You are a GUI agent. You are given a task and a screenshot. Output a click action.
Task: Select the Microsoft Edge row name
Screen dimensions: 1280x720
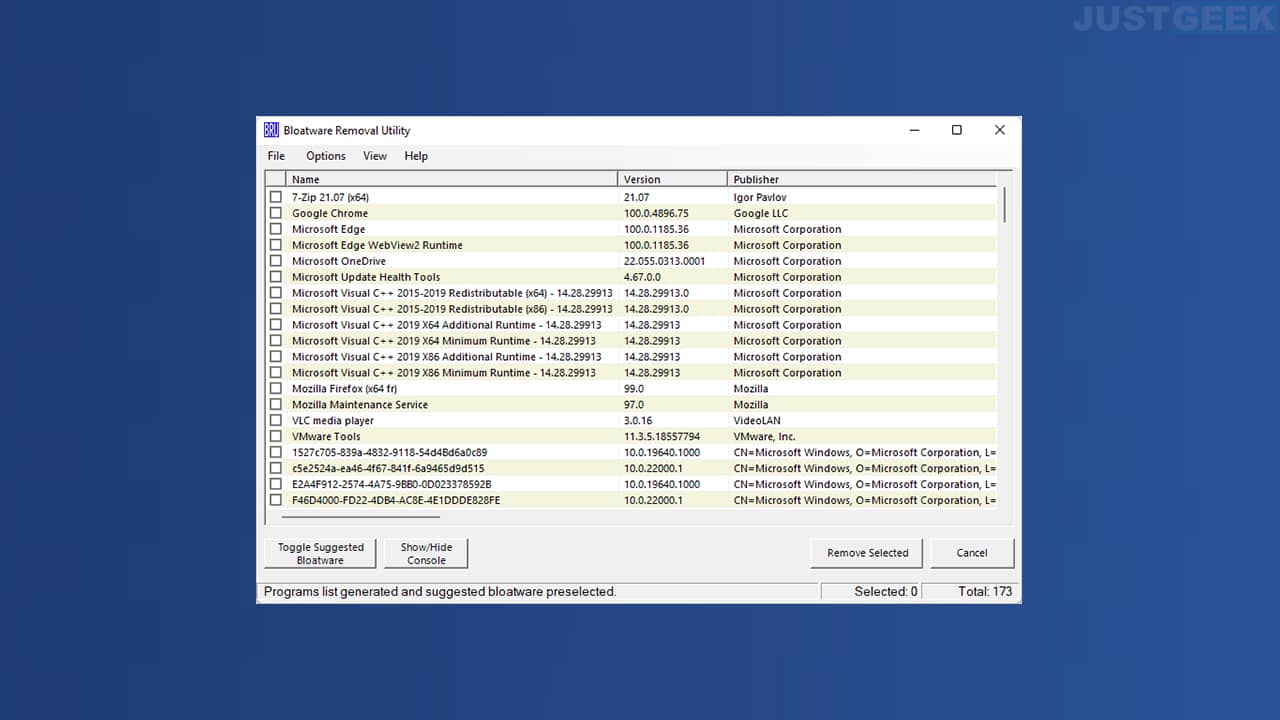click(328, 230)
